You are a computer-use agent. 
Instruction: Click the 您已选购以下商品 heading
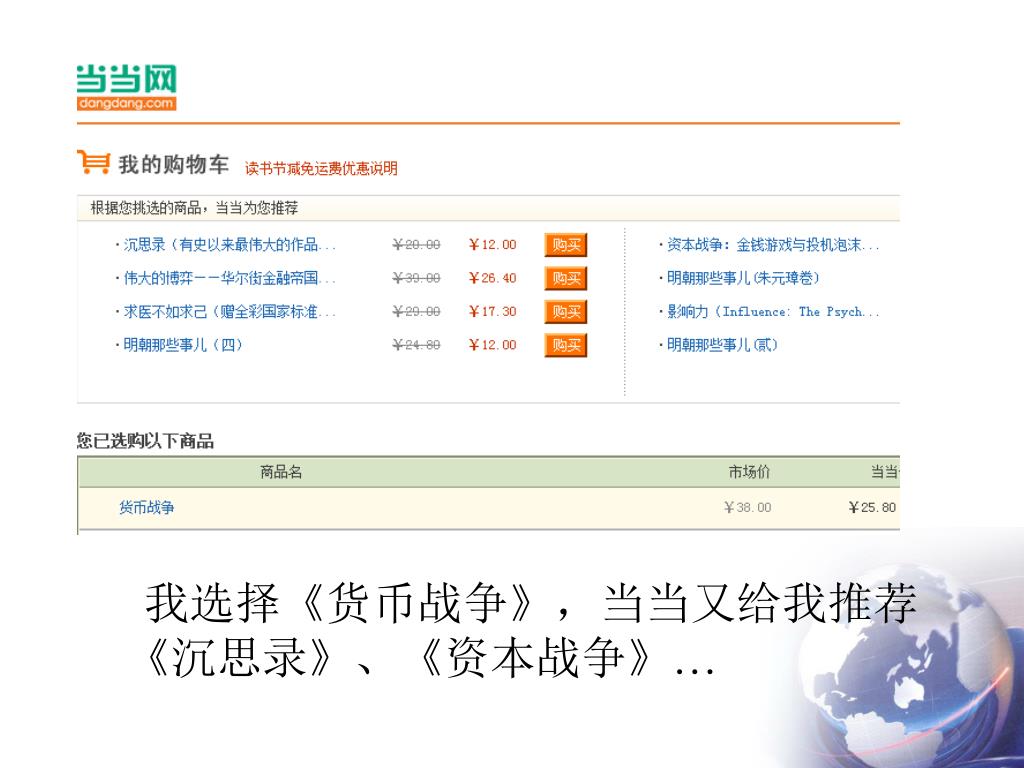click(x=145, y=441)
